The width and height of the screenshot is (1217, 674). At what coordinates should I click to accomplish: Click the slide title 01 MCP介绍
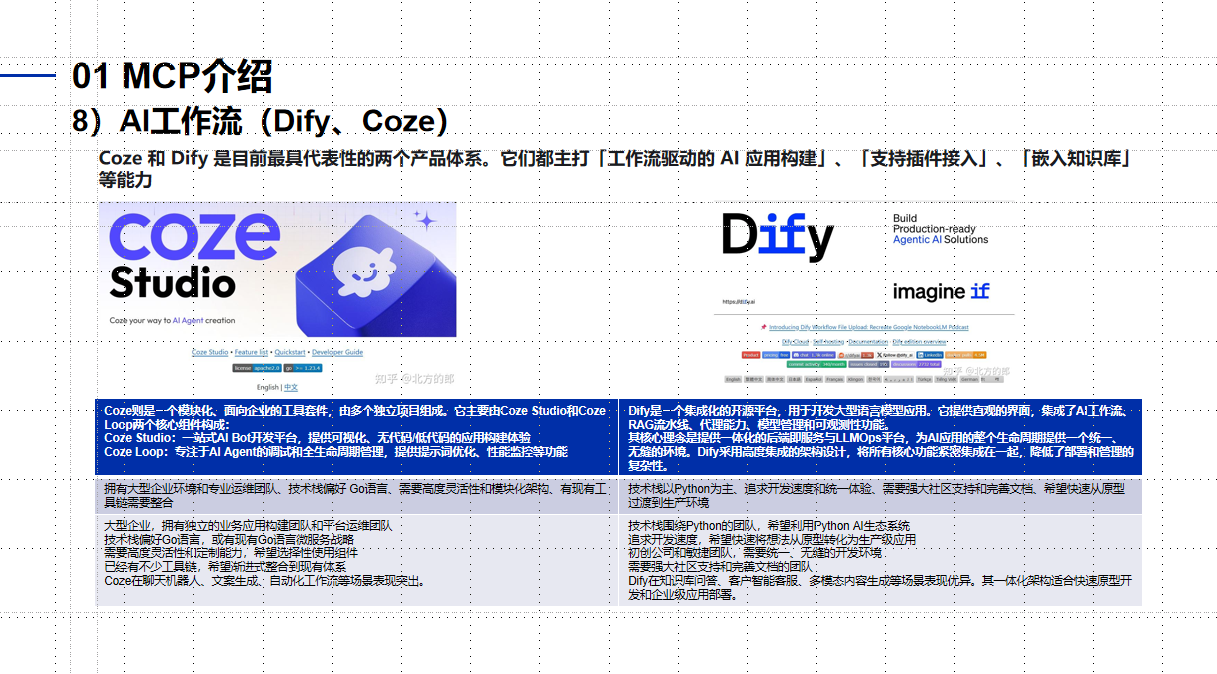pos(172,76)
